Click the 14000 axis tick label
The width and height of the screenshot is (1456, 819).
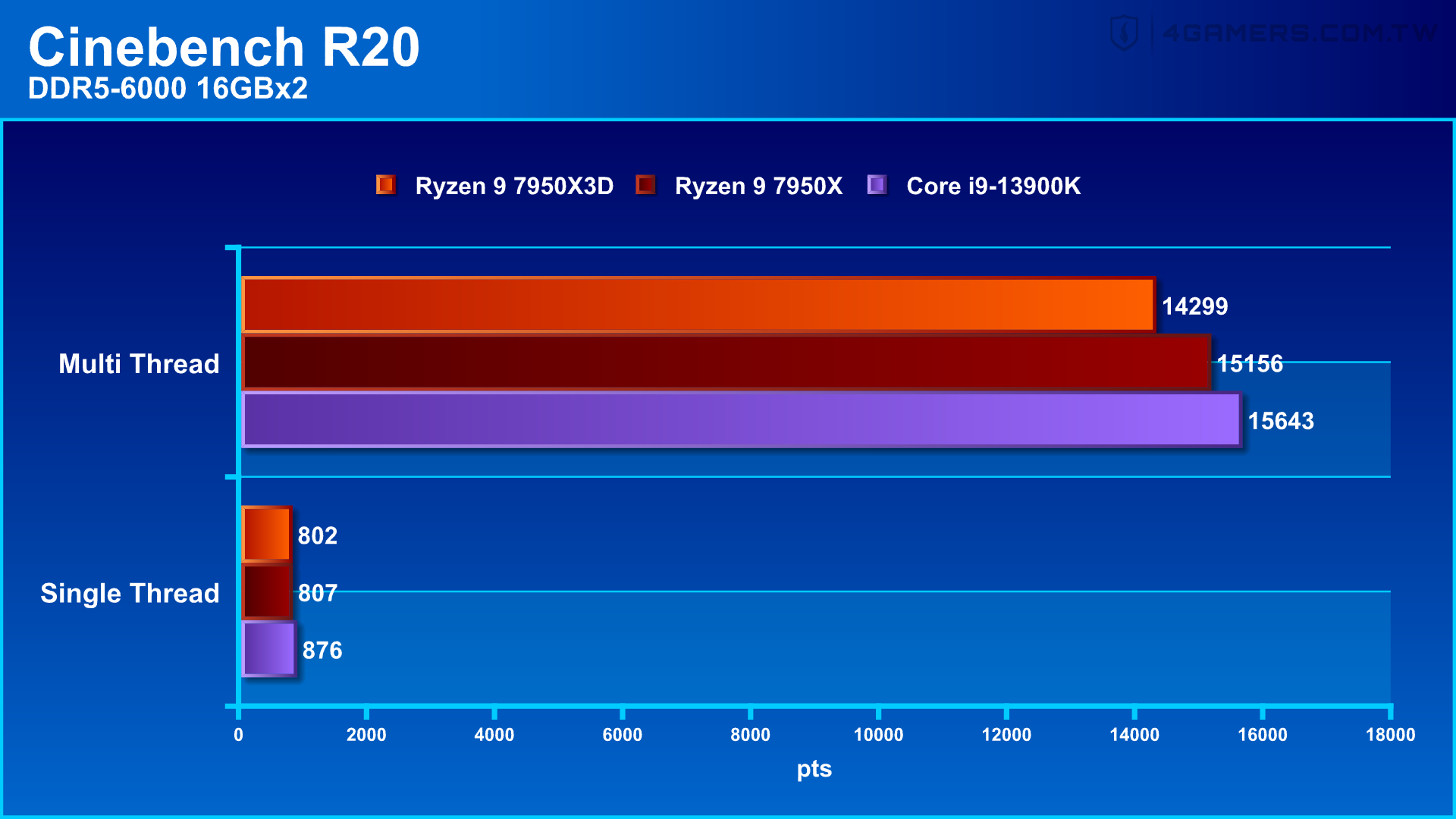click(x=1134, y=735)
